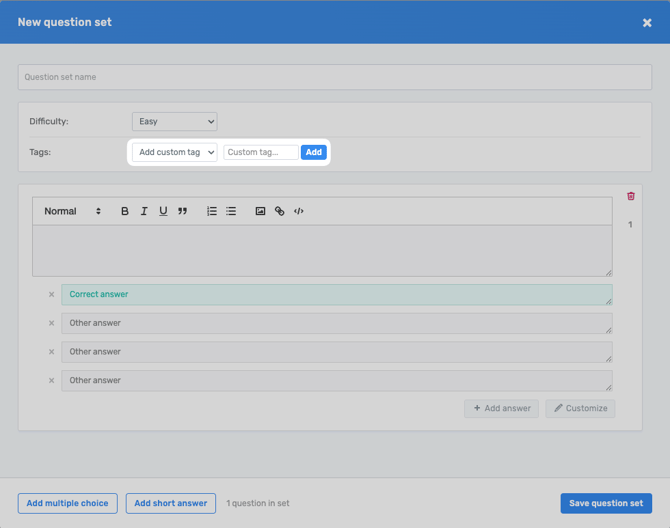Remove the Correct answer row
Screen dimensions: 670x528
[x=52, y=295]
